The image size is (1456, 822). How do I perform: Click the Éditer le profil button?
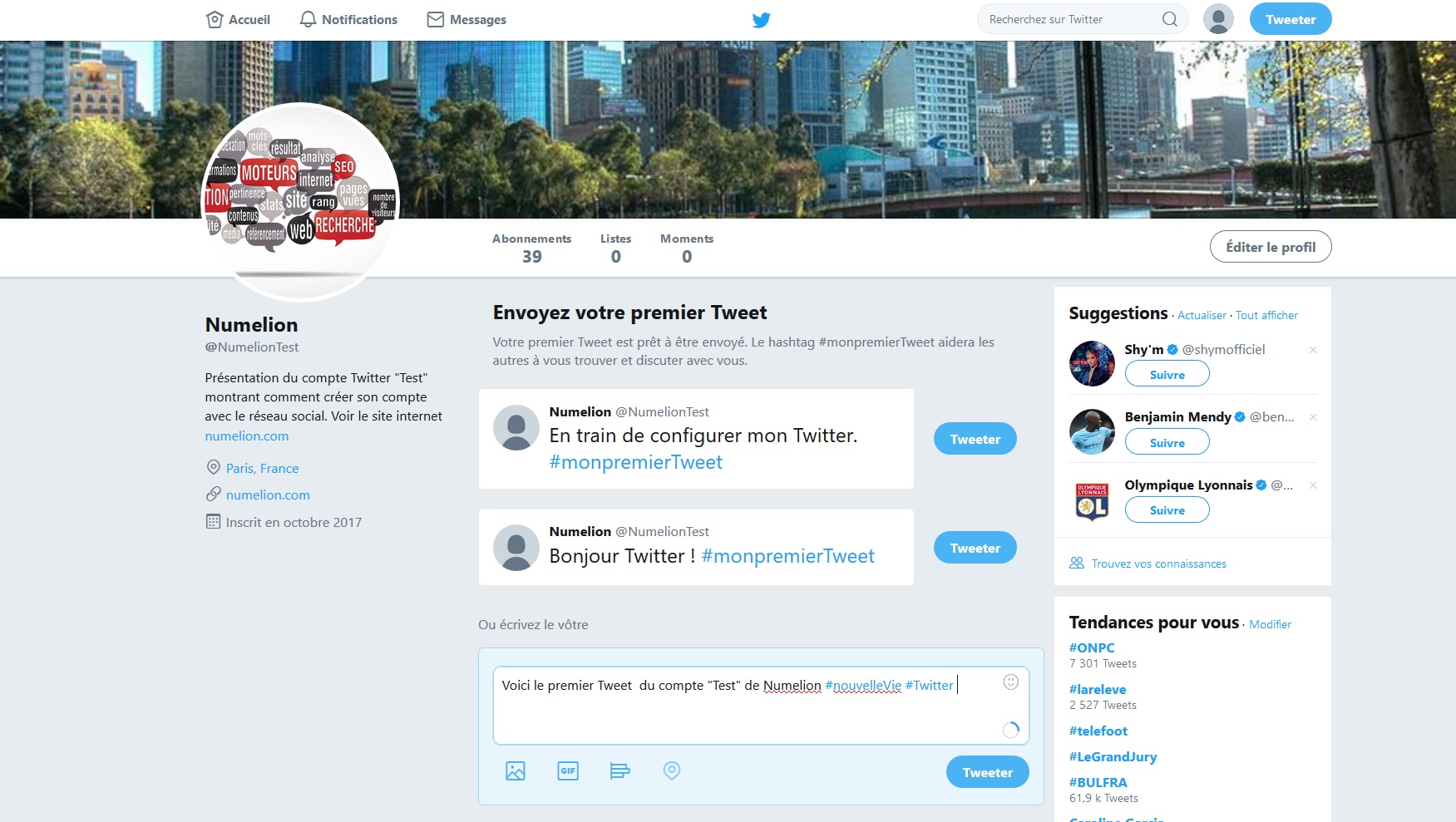tap(1271, 247)
